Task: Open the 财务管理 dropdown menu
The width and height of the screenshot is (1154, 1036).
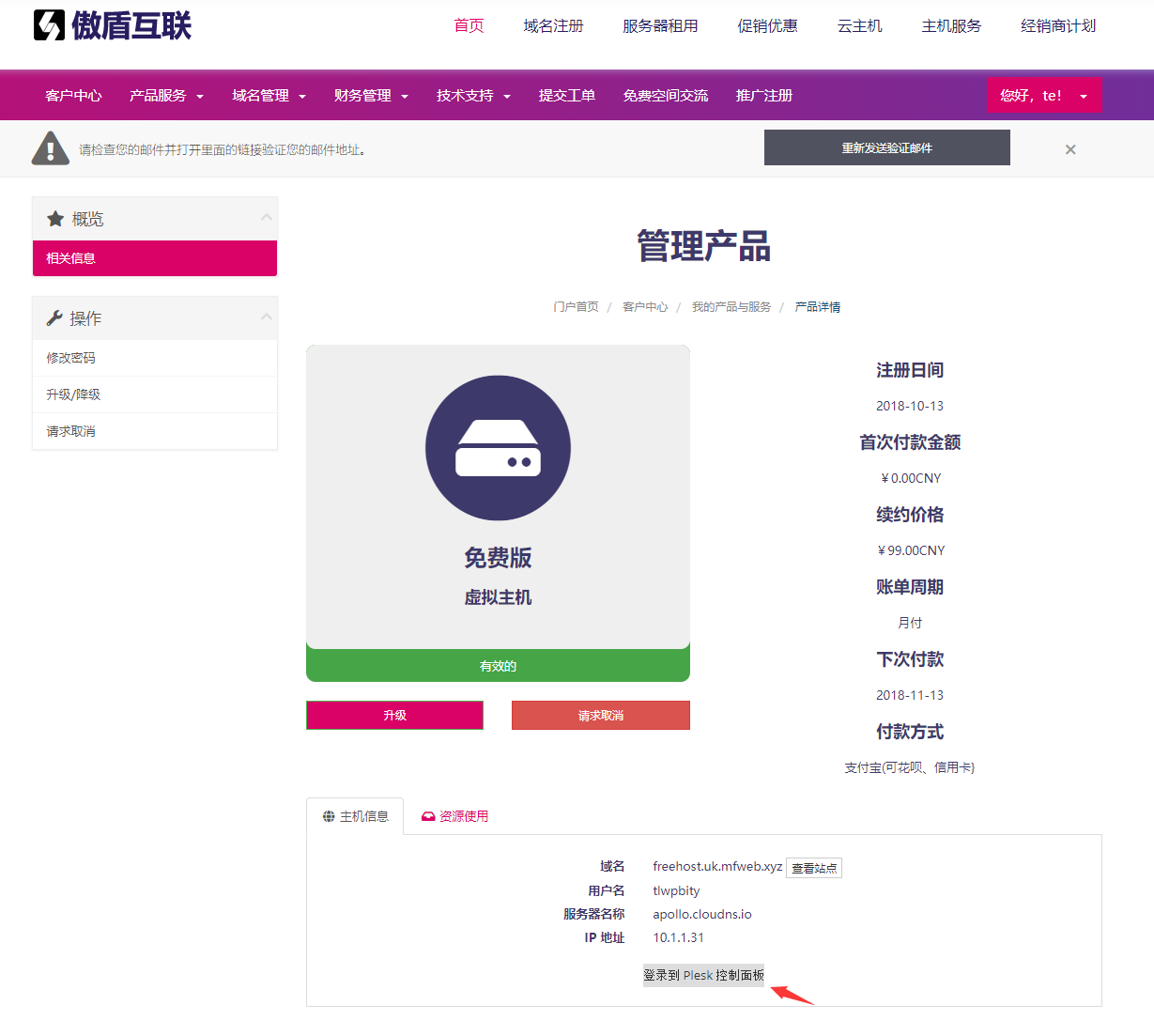Action: [x=371, y=96]
